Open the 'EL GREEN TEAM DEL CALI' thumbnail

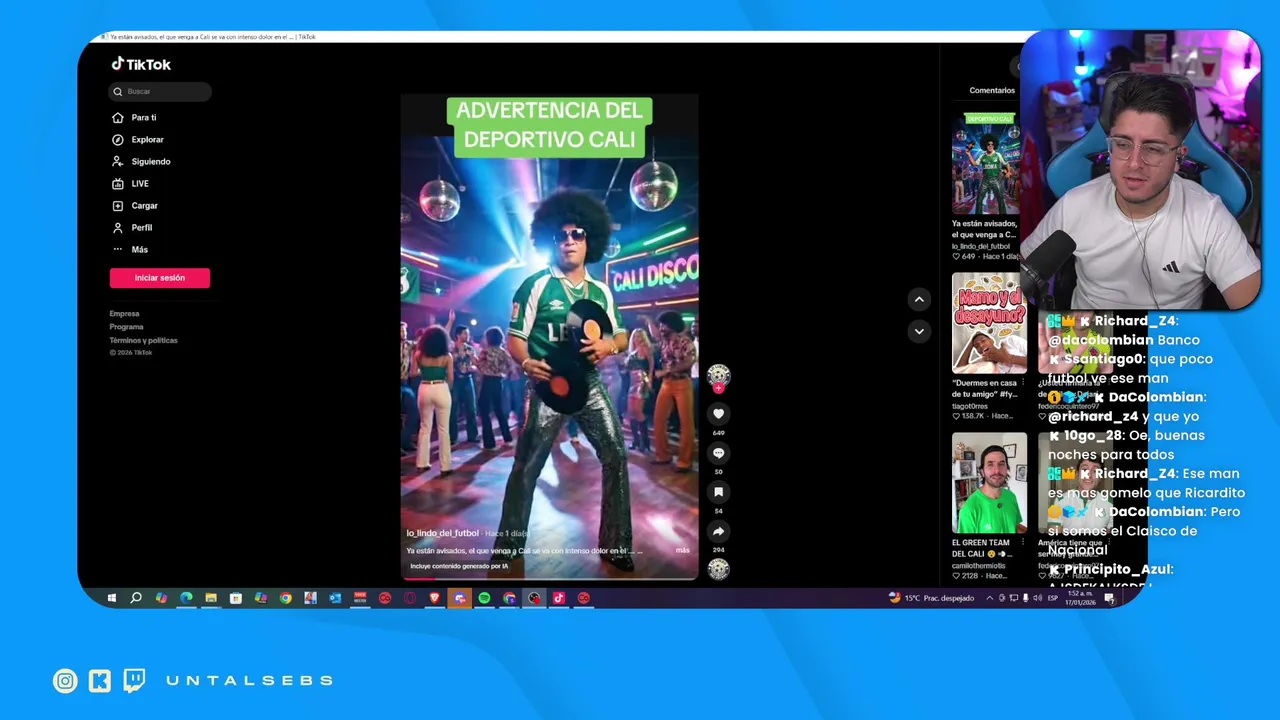(x=989, y=483)
